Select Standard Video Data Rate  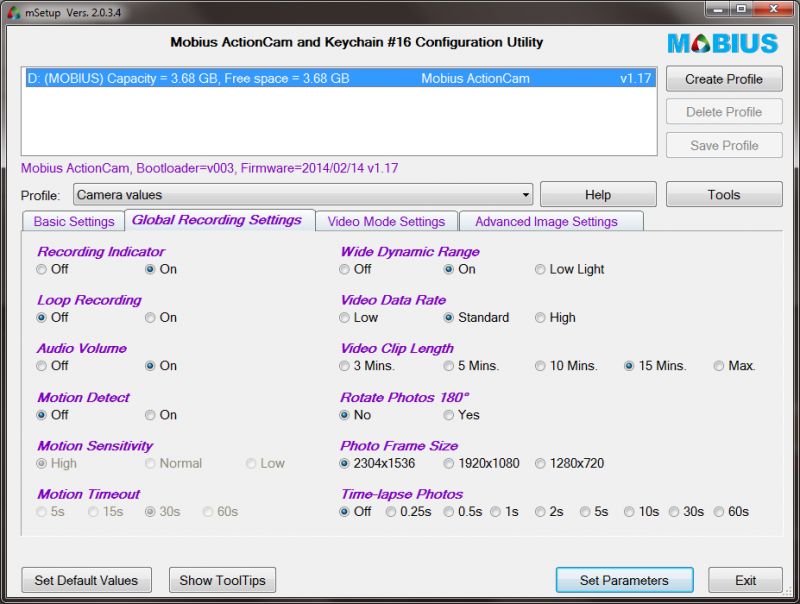[x=477, y=317]
